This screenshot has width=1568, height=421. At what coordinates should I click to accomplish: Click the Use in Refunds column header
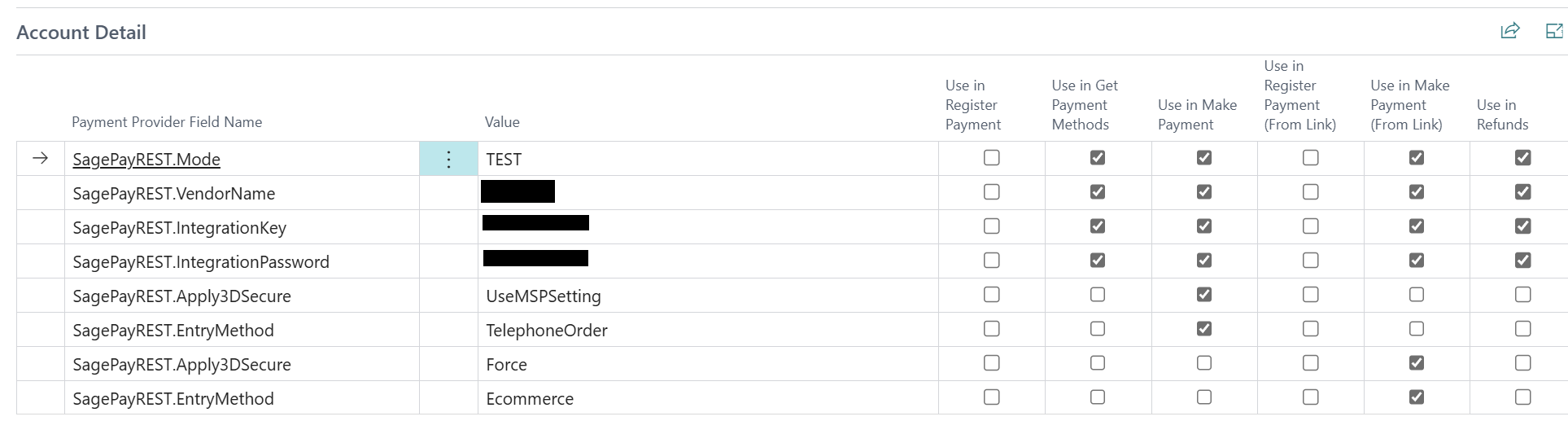pos(1502,115)
